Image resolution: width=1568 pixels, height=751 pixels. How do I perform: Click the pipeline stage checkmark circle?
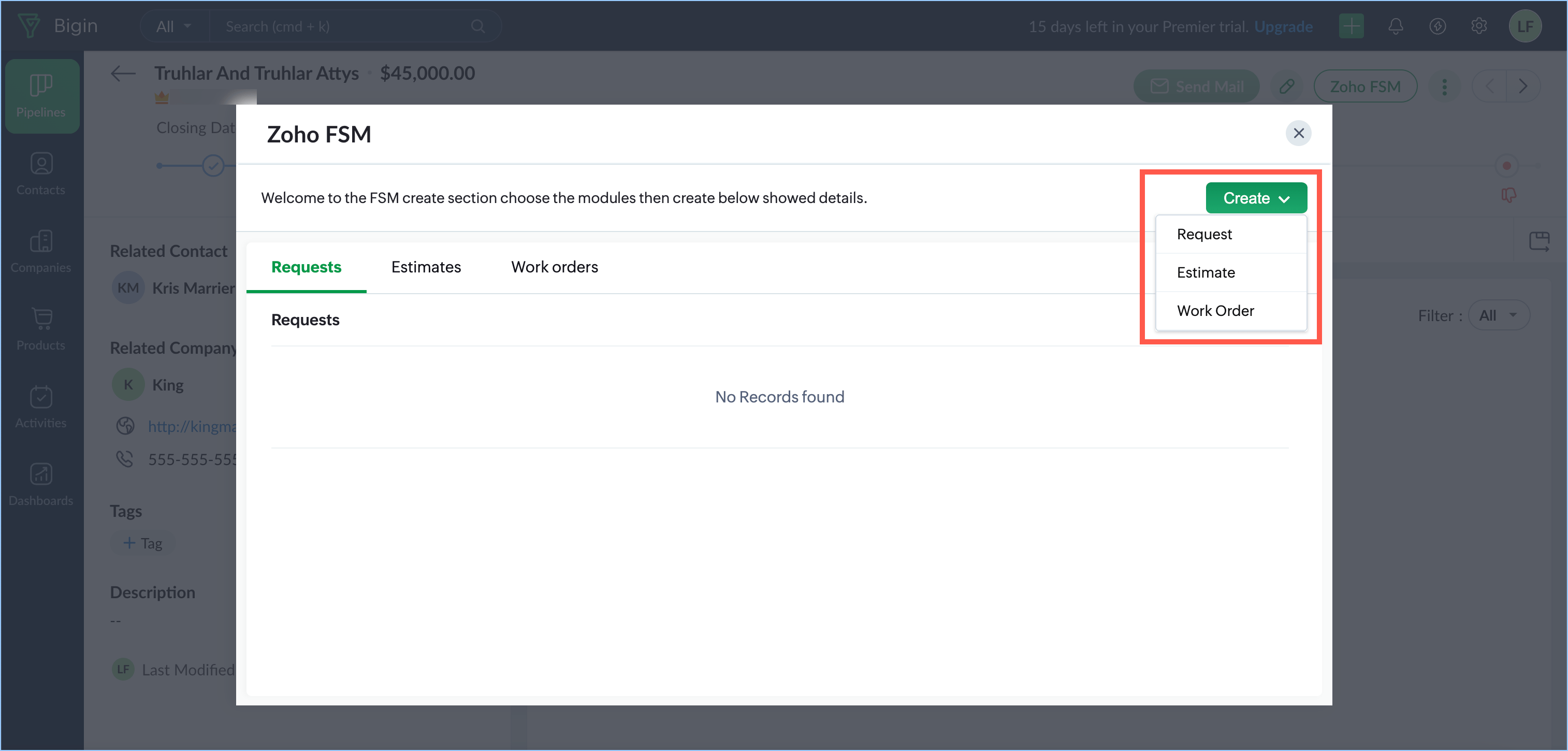click(213, 166)
